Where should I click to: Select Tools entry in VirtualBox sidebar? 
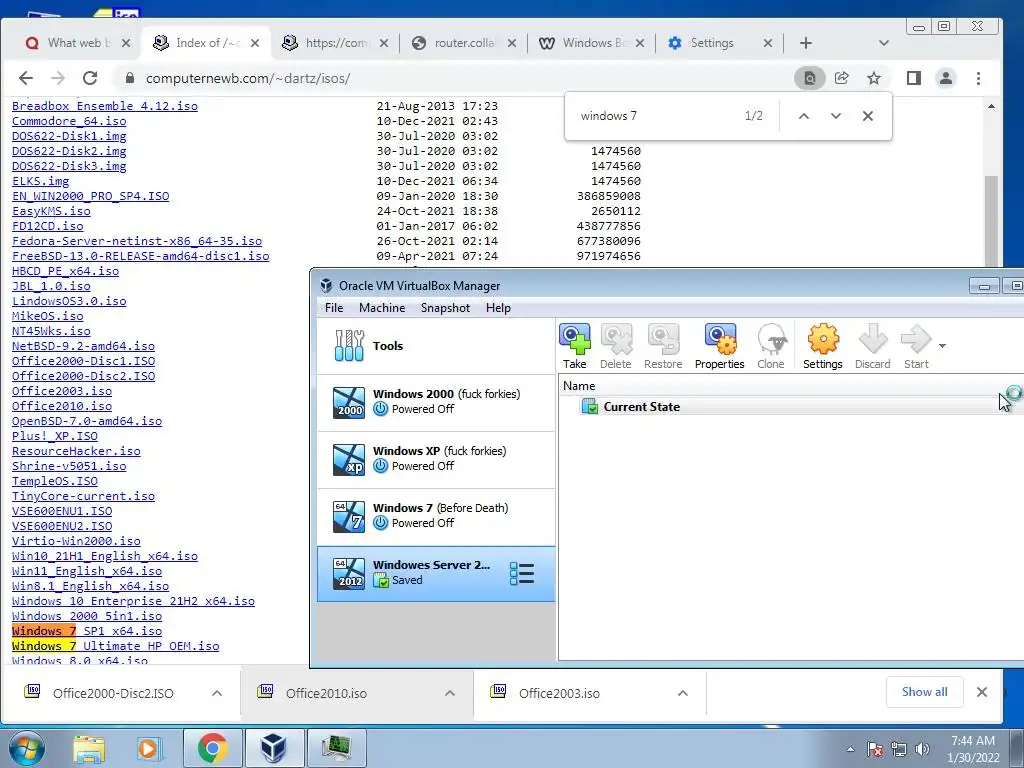pyautogui.click(x=436, y=346)
